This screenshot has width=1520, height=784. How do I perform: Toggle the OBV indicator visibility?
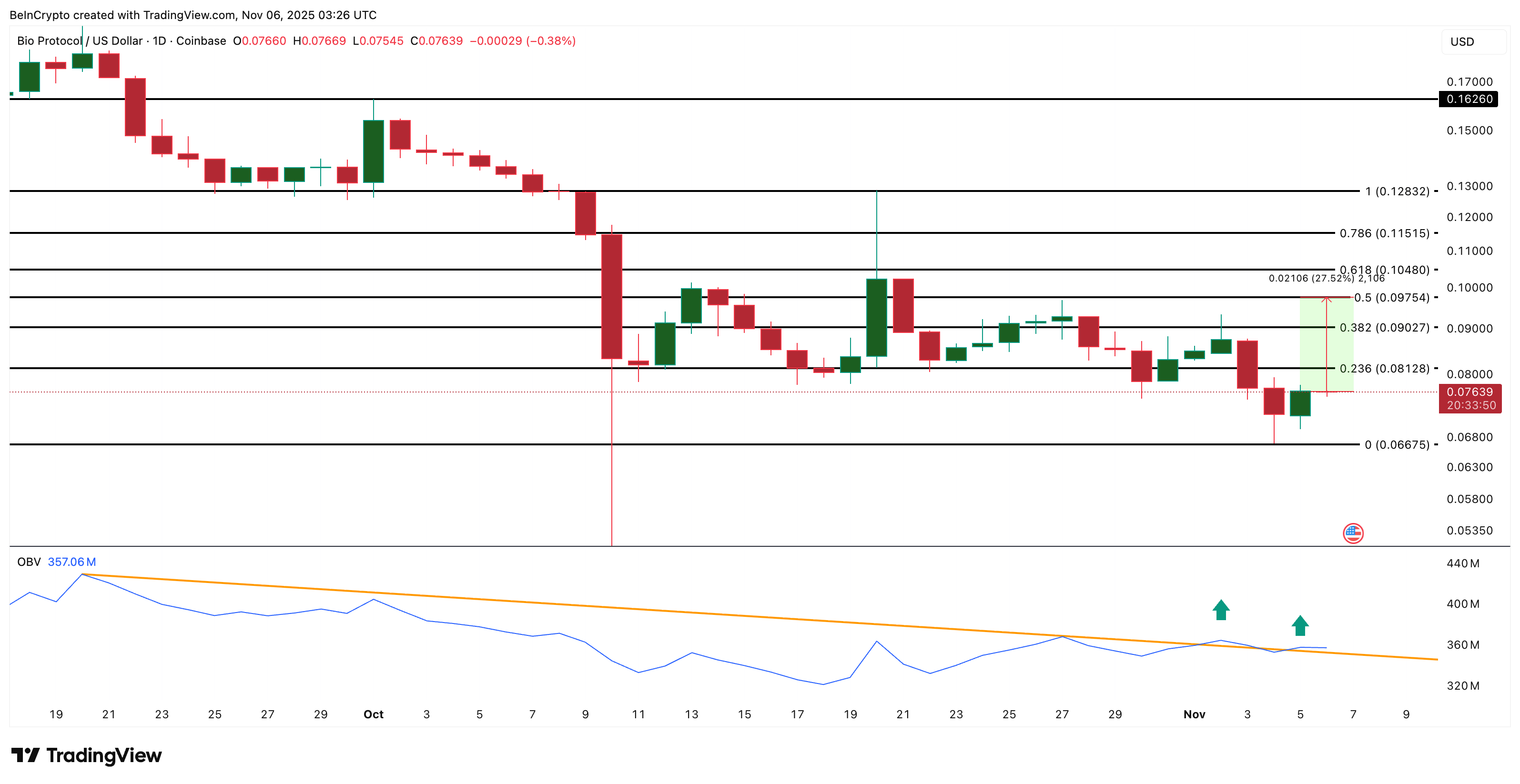[x=30, y=562]
